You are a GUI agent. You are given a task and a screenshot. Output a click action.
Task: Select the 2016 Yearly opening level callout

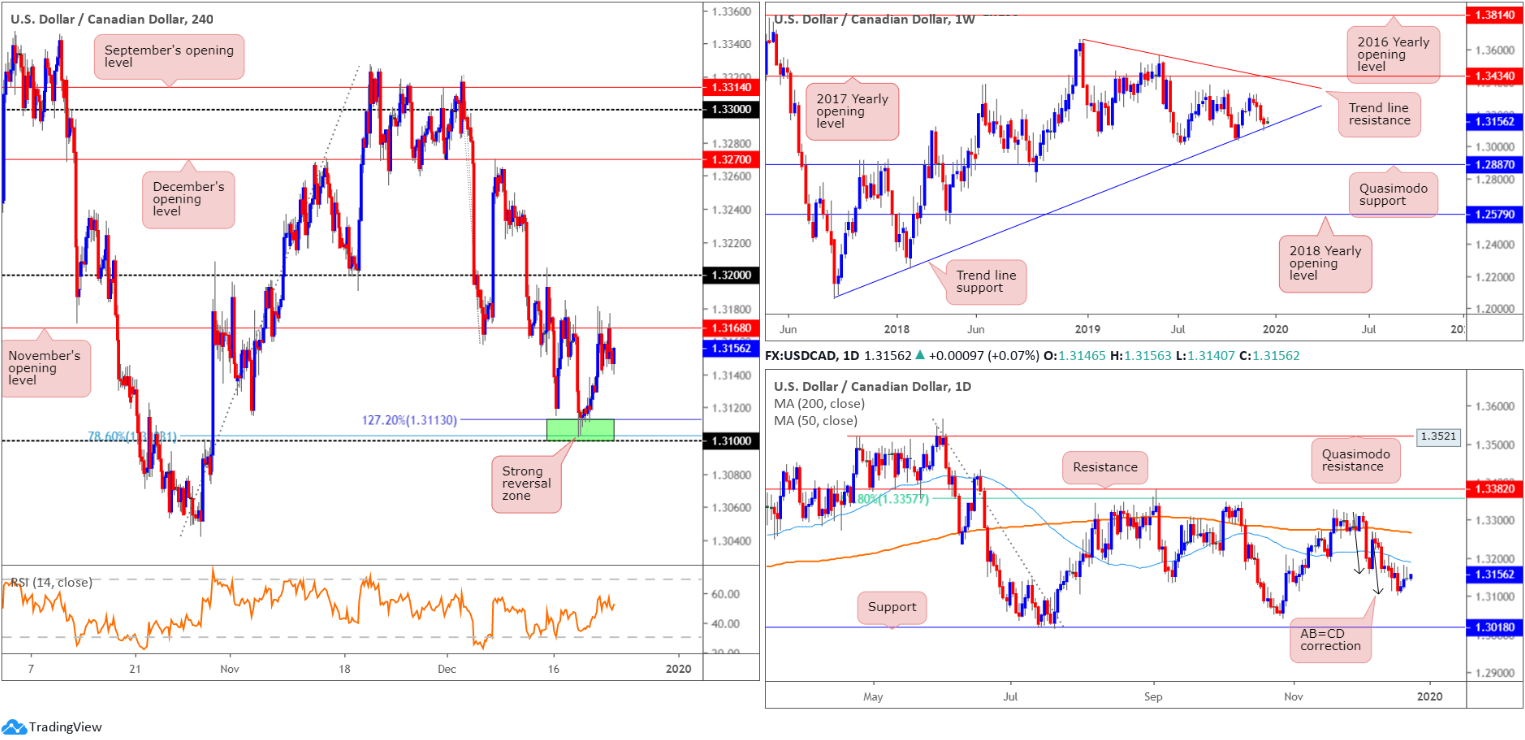(1392, 55)
